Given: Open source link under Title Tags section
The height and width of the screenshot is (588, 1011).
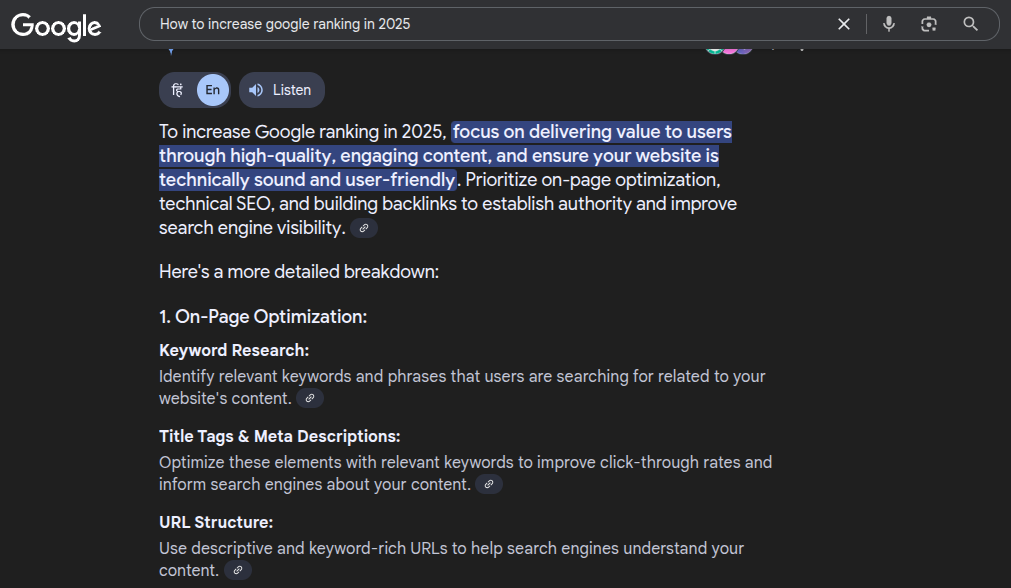Looking at the screenshot, I should 488,484.
